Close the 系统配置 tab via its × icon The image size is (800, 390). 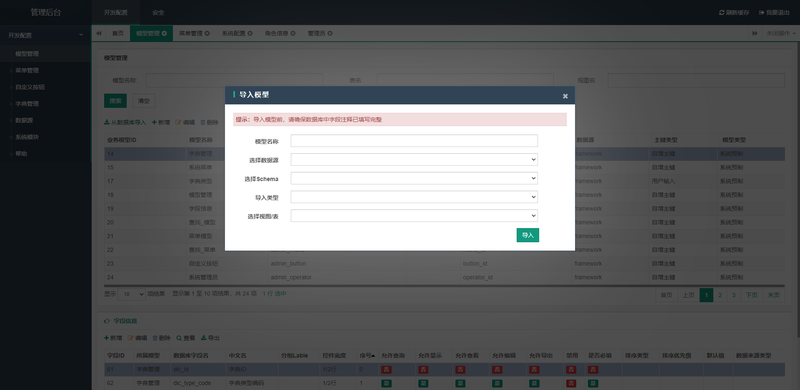[x=250, y=34]
